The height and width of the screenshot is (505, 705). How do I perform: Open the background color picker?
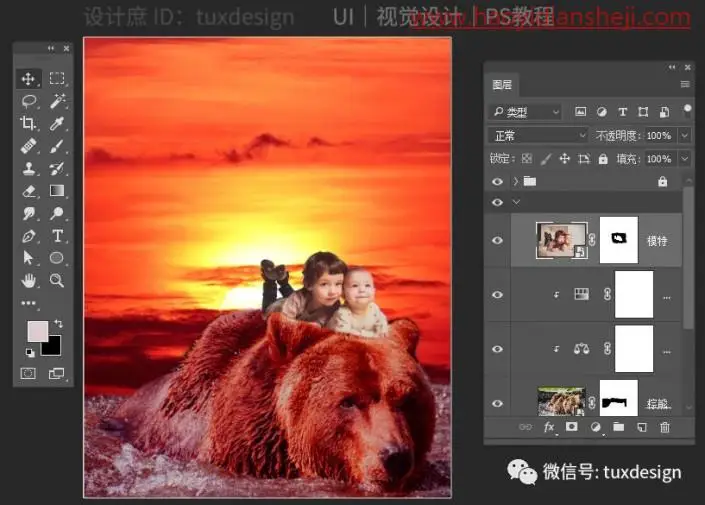53,347
